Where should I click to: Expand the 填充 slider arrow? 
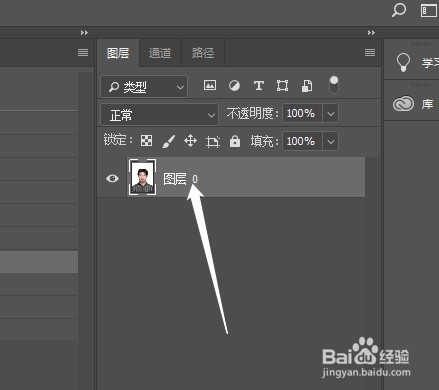pos(331,142)
